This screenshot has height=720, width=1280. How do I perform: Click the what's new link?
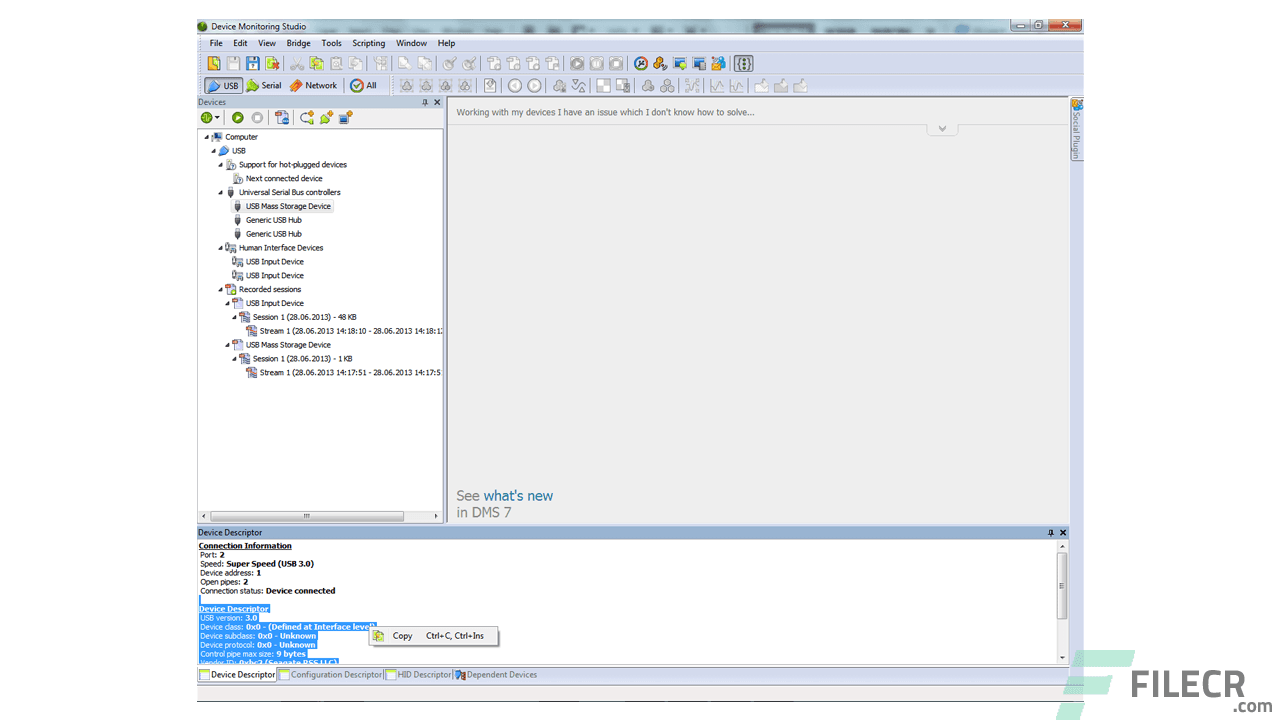coord(518,495)
